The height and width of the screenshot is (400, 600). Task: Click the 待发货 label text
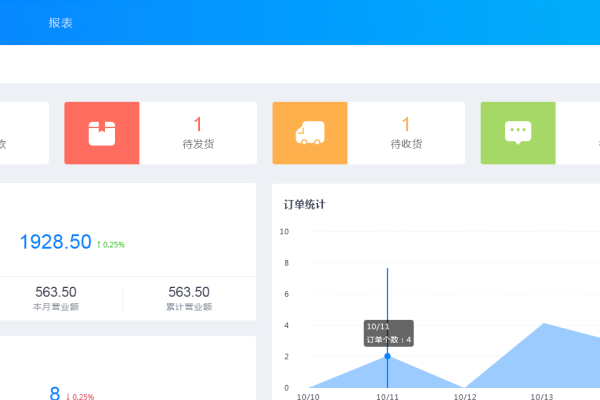pyautogui.click(x=198, y=144)
